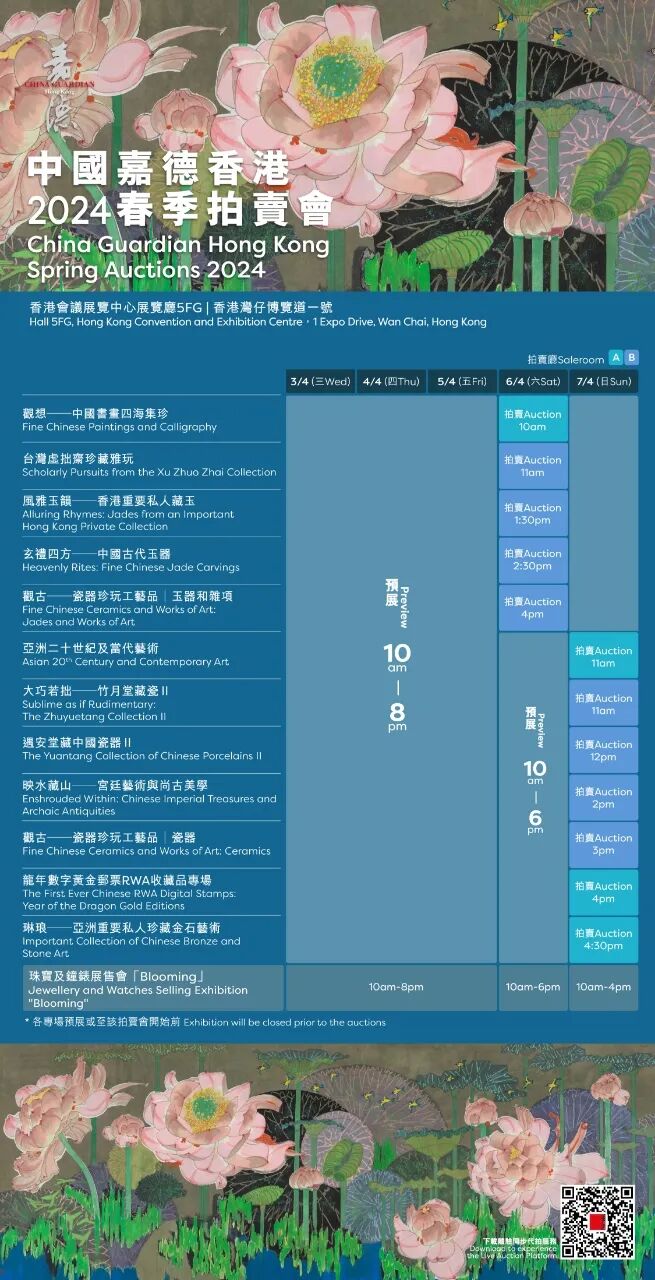This screenshot has height=1280, width=655.
Task: Select the Saleroom B badge
Action: tap(631, 358)
